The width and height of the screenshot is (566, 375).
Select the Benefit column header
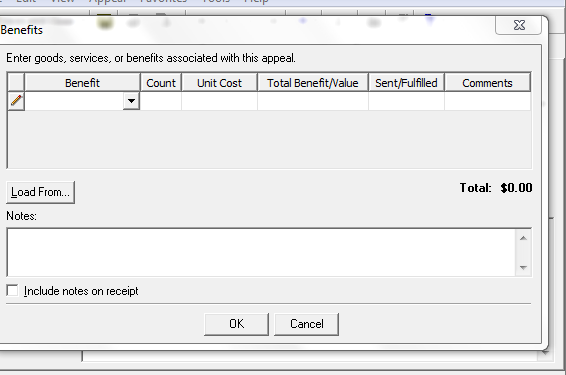[82, 83]
